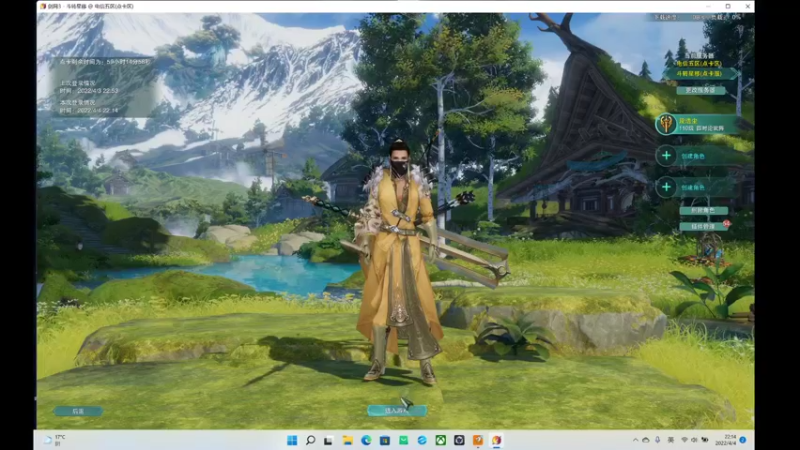Click the volume speaker tray icon
Viewport: 800px width, 450px height.
694,440
